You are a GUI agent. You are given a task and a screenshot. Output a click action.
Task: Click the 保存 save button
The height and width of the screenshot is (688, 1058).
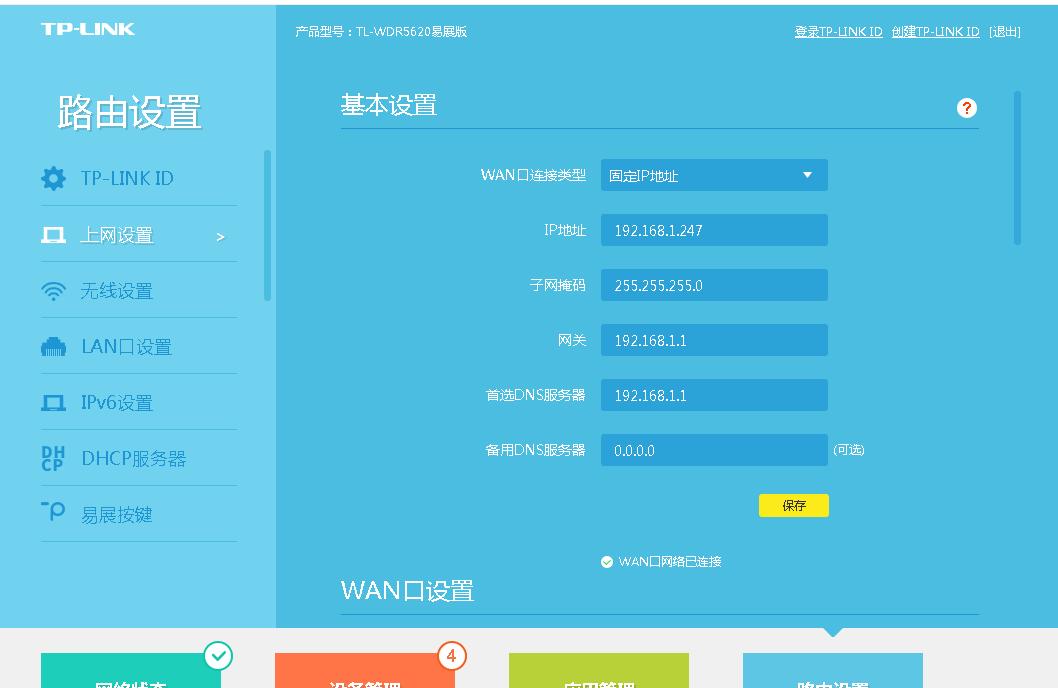pyautogui.click(x=793, y=505)
